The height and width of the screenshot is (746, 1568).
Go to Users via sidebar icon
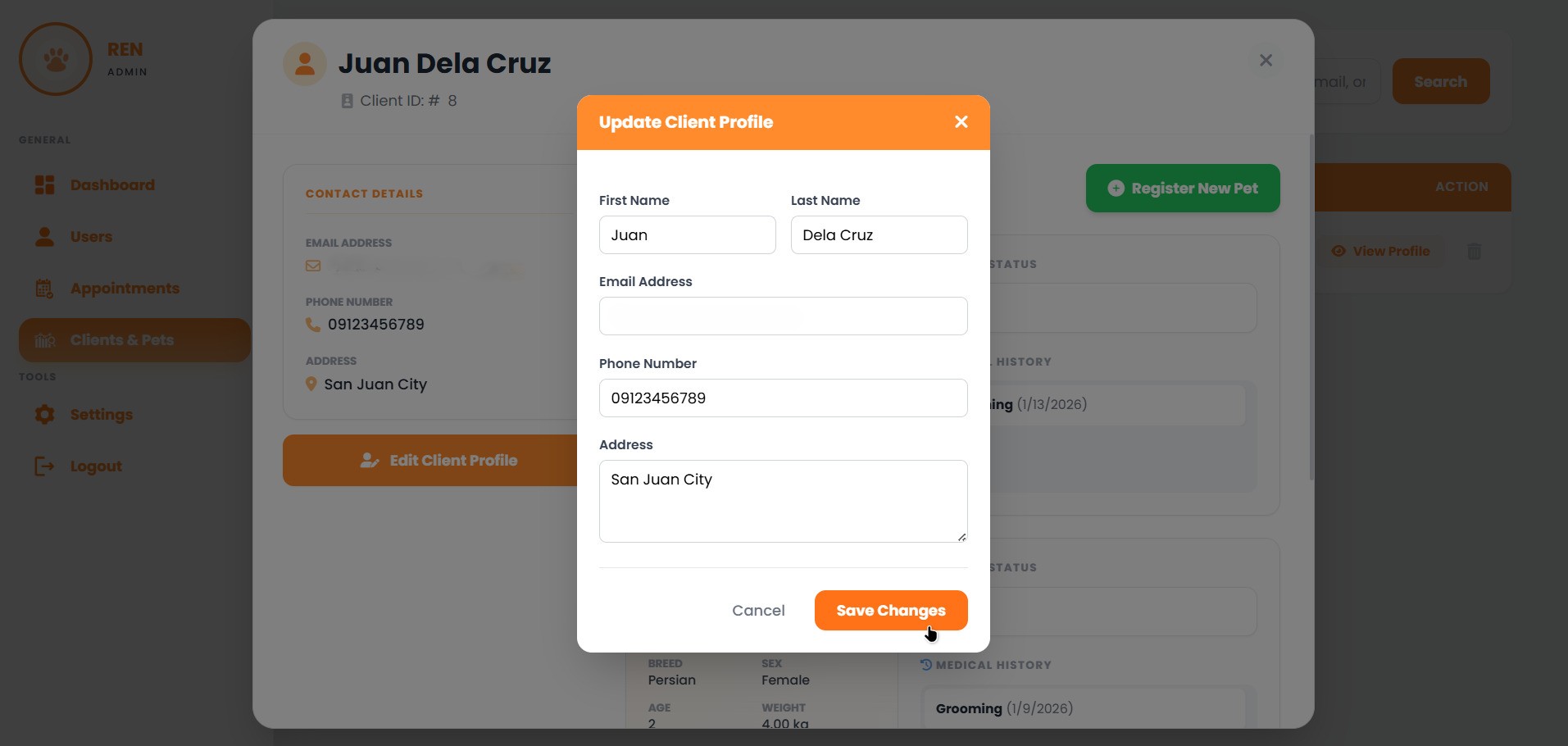[x=45, y=237]
